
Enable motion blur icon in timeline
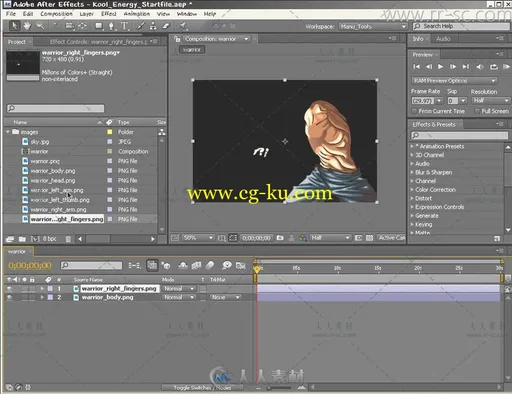click(210, 265)
